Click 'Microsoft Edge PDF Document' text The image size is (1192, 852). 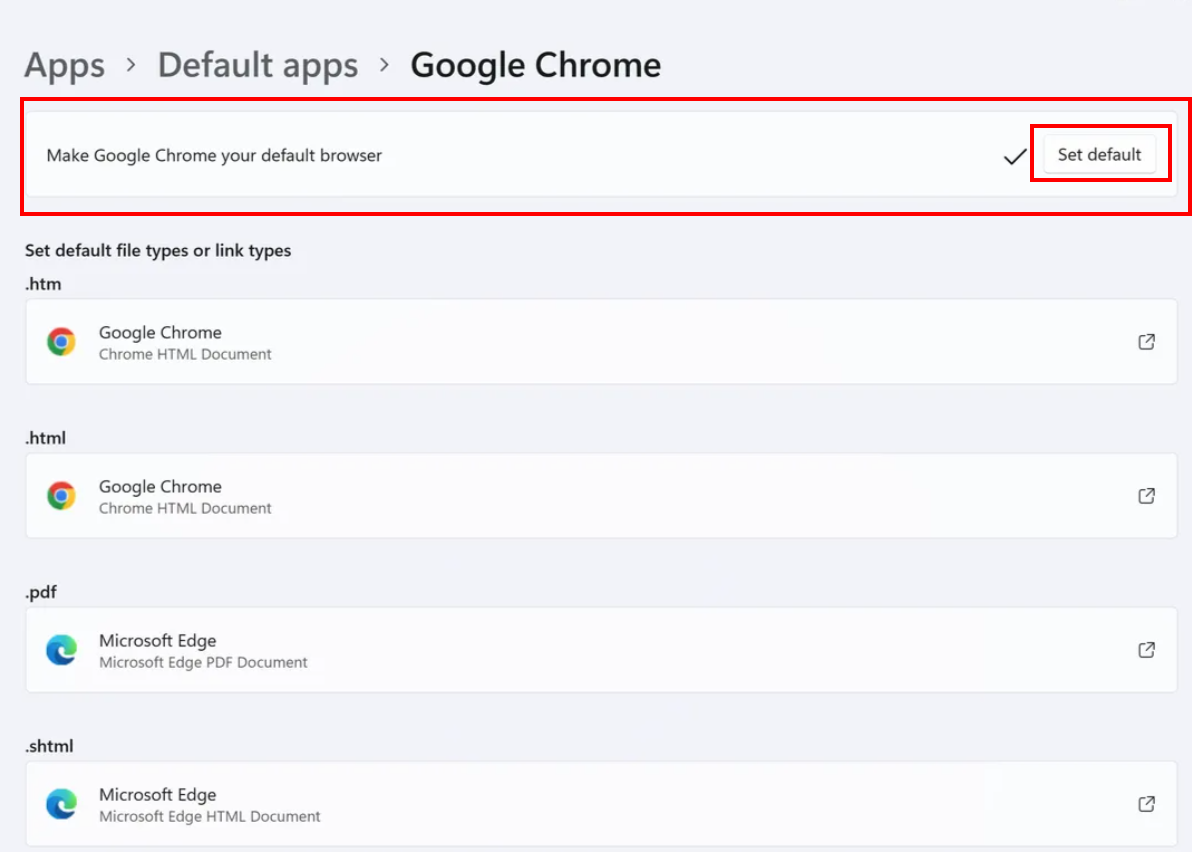pyautogui.click(x=203, y=663)
